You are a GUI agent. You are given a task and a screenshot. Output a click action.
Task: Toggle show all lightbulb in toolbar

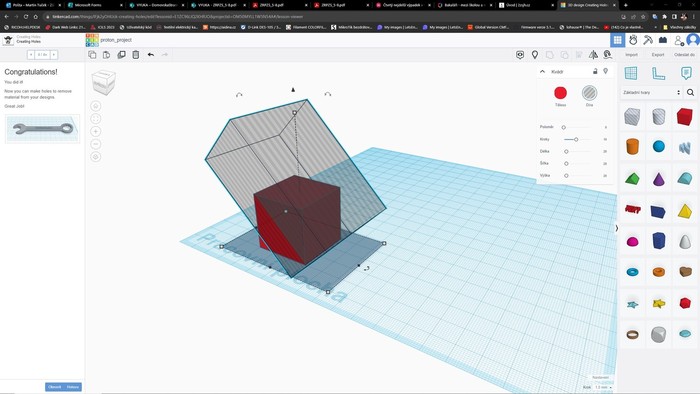(x=535, y=54)
